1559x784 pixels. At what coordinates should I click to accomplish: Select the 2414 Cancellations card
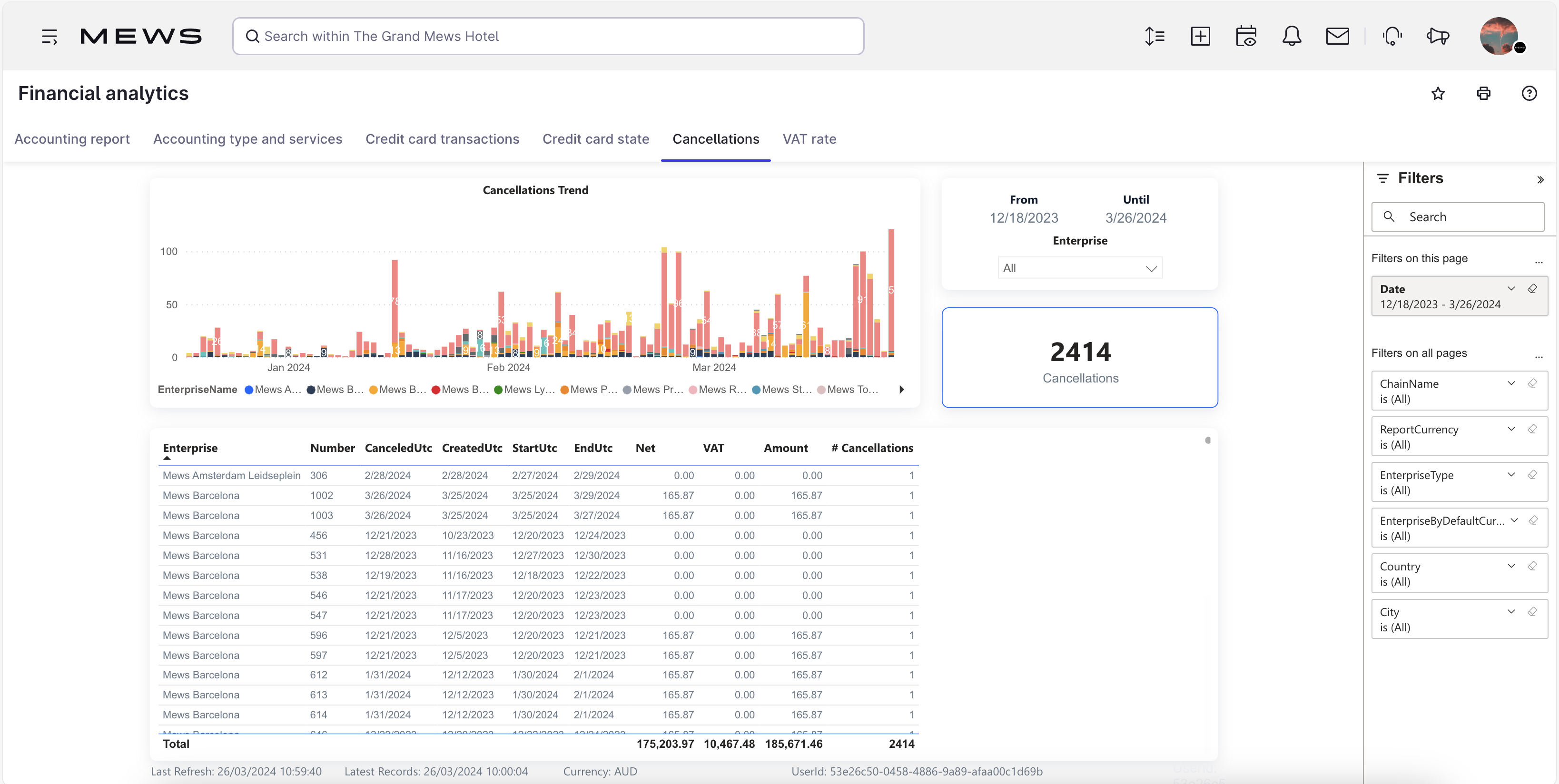(1080, 358)
